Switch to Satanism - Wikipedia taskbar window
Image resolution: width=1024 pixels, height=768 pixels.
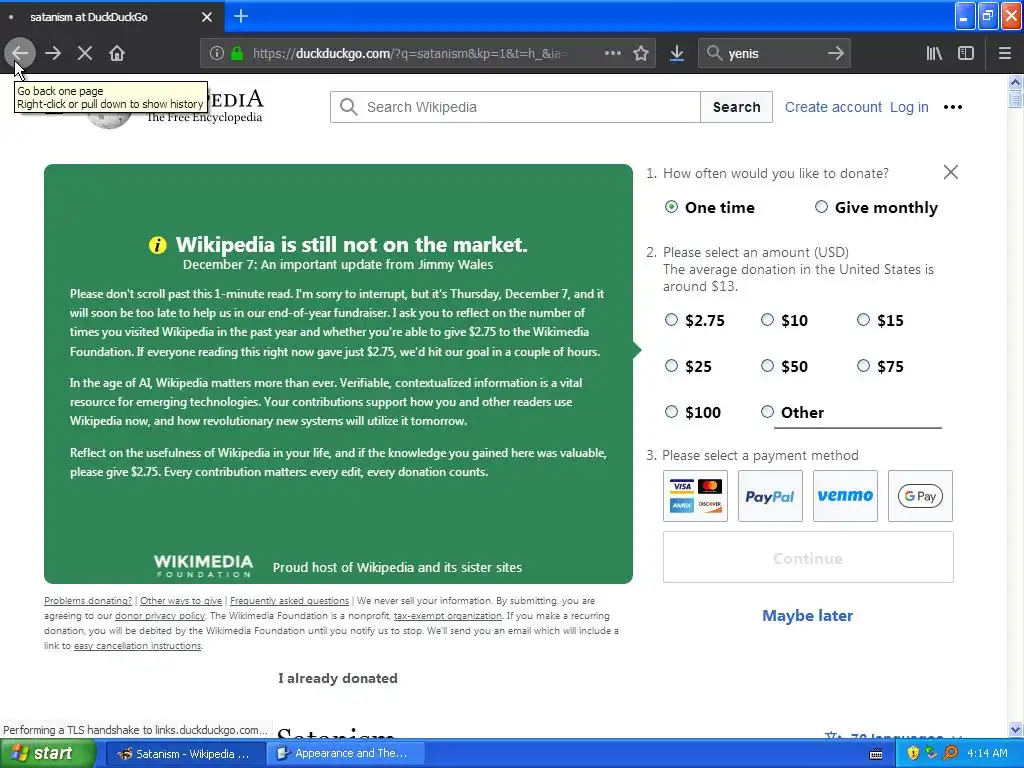tap(185, 754)
